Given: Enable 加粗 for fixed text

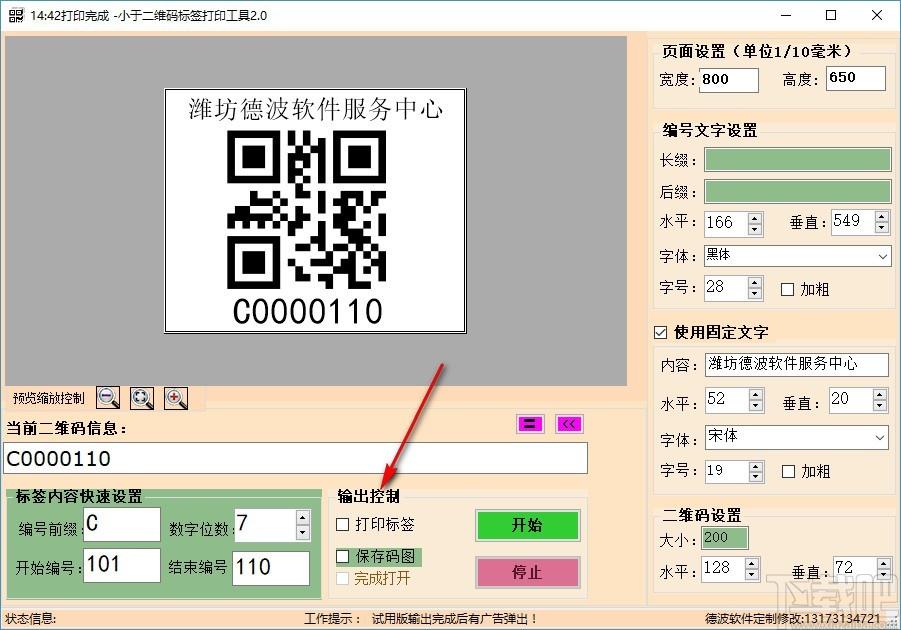Looking at the screenshot, I should click(x=788, y=471).
